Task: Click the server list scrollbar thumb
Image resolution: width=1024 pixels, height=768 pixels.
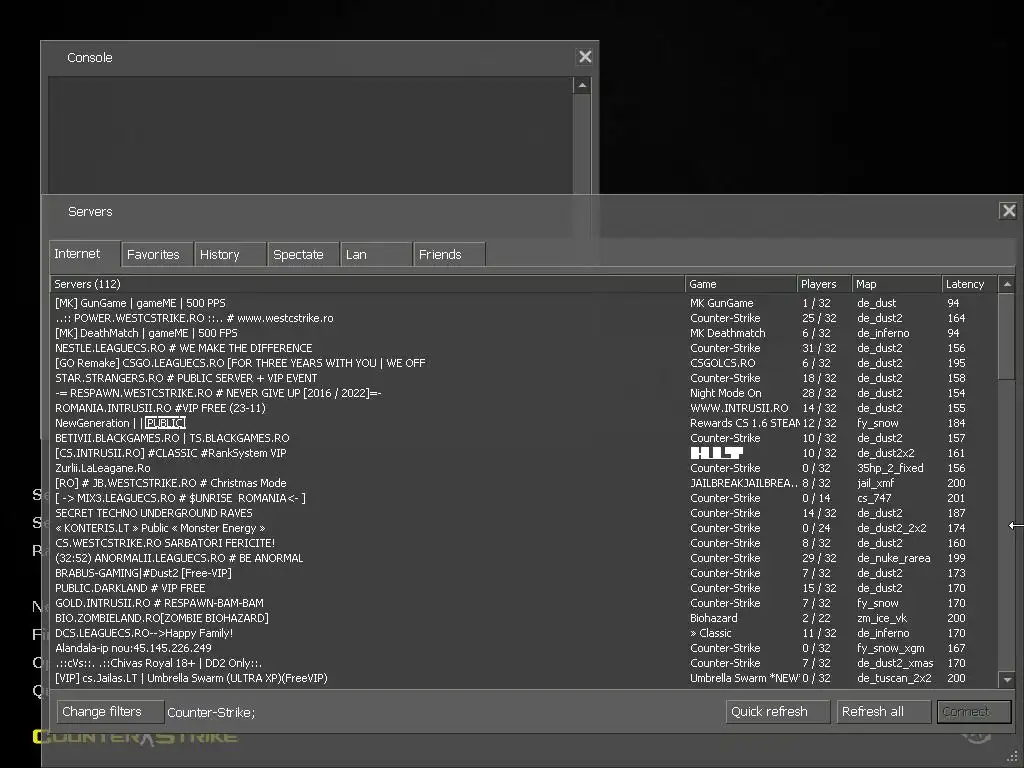Action: pos(1007,336)
